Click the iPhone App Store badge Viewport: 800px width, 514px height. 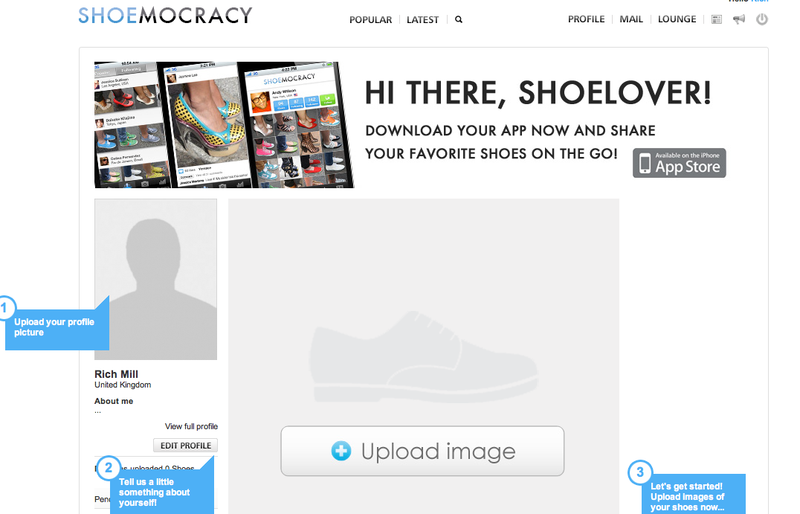point(679,163)
